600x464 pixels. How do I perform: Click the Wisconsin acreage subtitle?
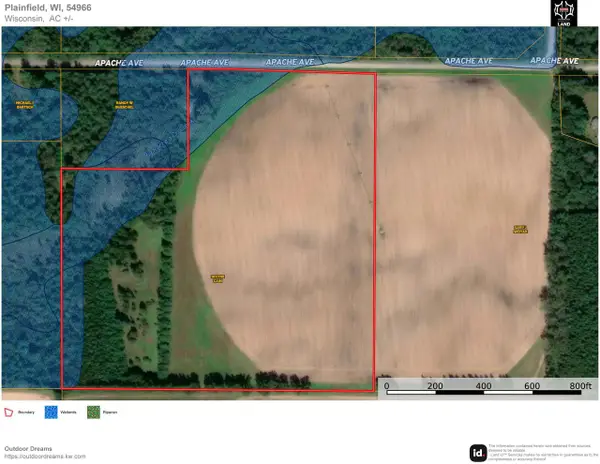coord(46,19)
